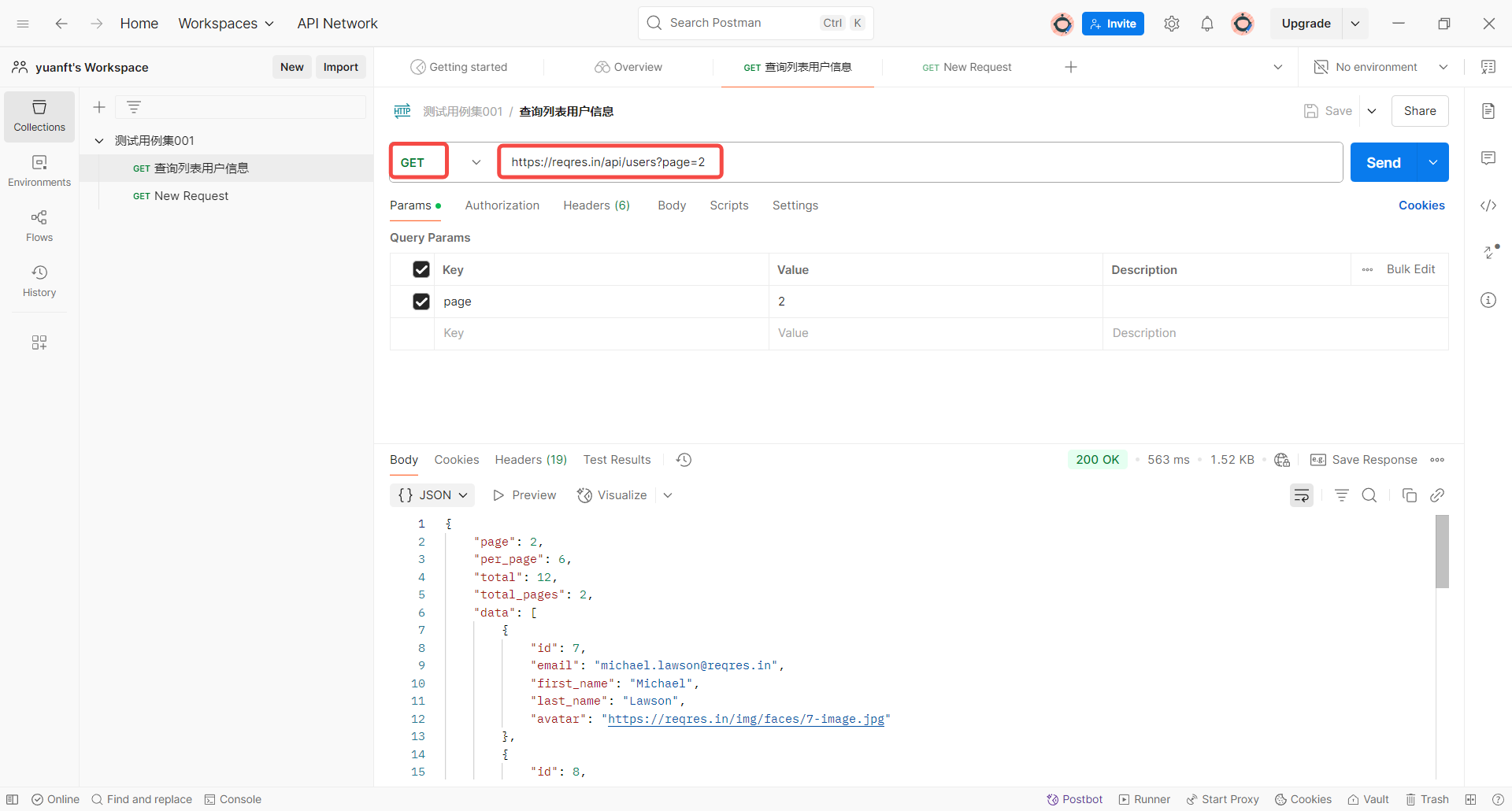The height and width of the screenshot is (811, 1512).
Task: Open the response Headers (19) tab
Action: (531, 460)
